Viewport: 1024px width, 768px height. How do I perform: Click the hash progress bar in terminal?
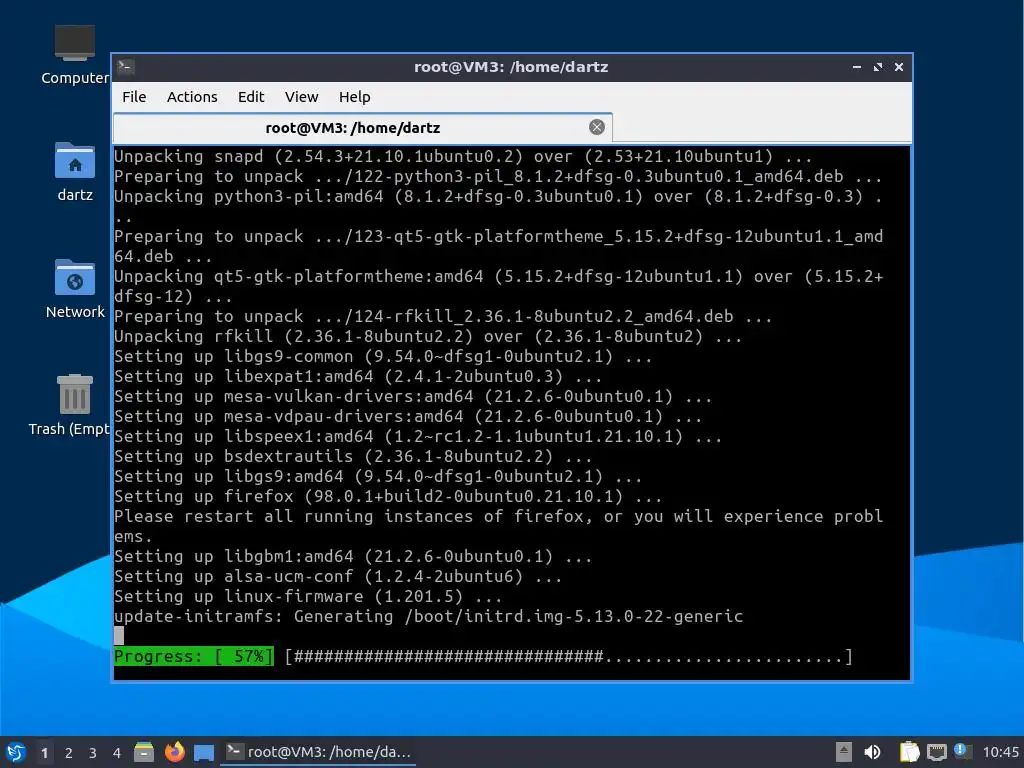tap(569, 656)
